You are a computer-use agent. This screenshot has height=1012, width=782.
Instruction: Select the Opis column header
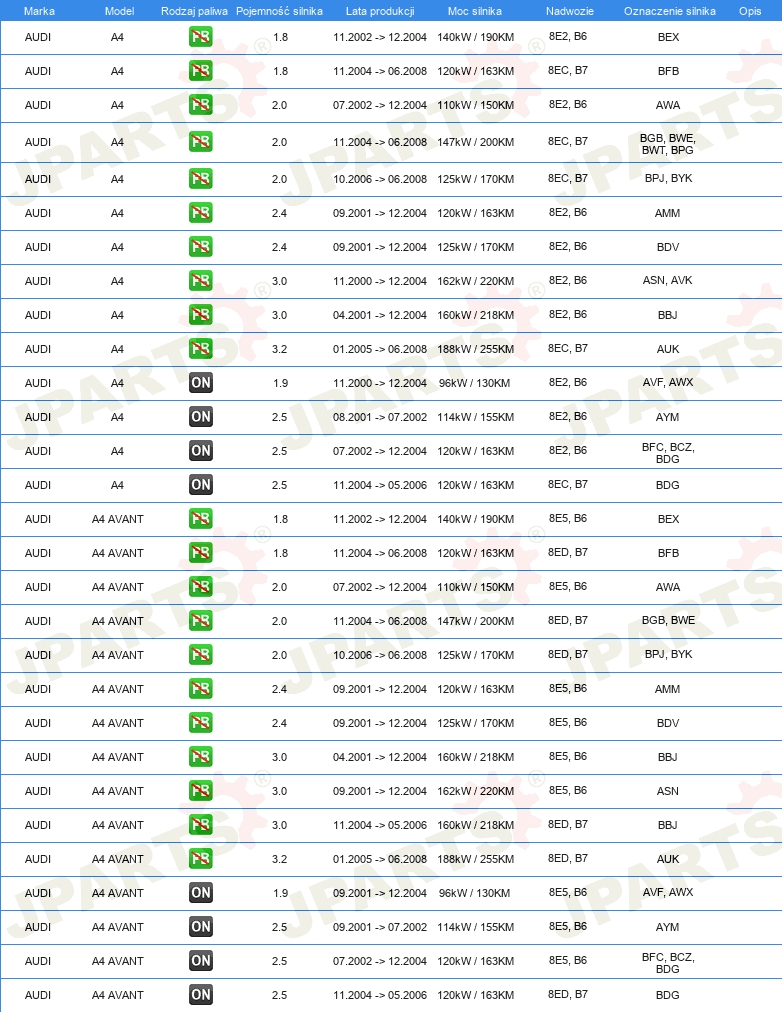pyautogui.click(x=750, y=11)
